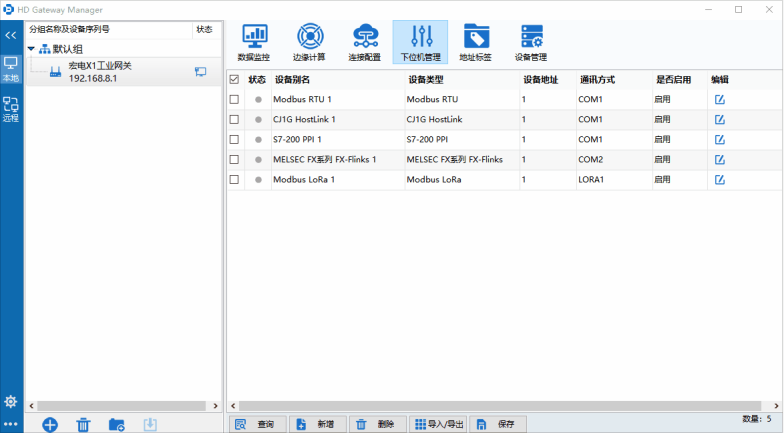Click the edit icon for Modbus RTU 1
This screenshot has width=784, height=433.
tap(719, 100)
